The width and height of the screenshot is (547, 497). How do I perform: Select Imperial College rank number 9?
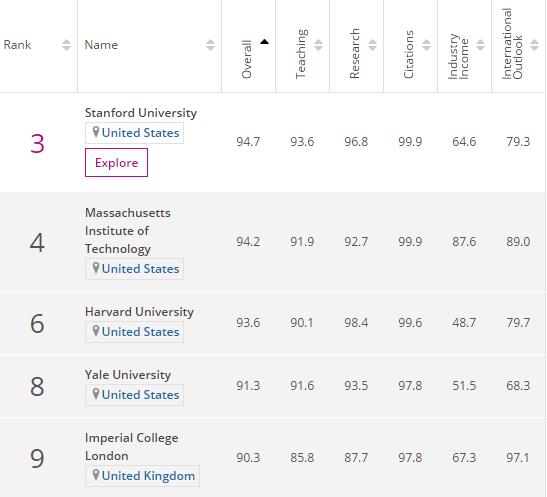pyautogui.click(x=37, y=458)
